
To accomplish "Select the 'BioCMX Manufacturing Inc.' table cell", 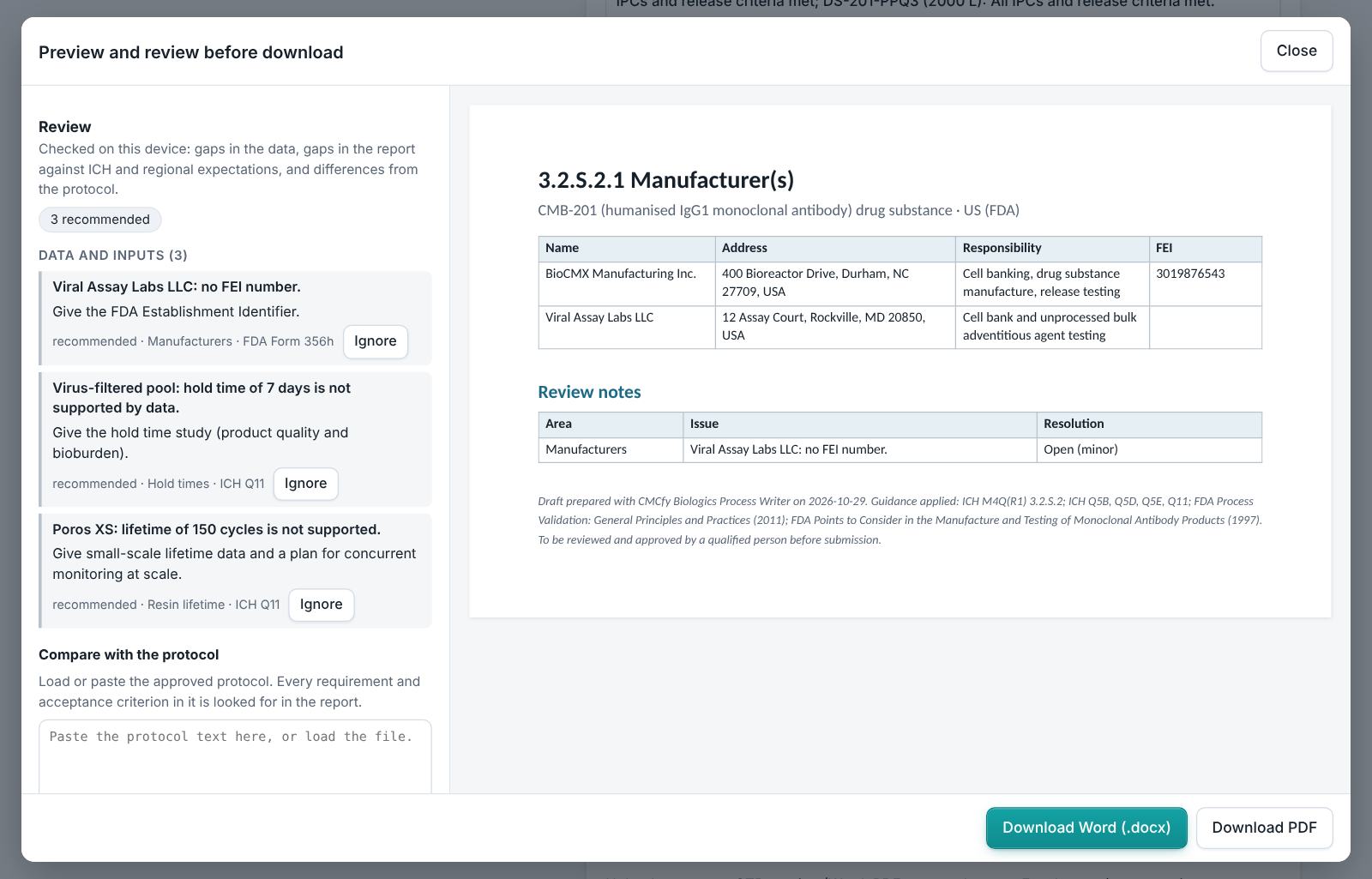I will coord(627,283).
